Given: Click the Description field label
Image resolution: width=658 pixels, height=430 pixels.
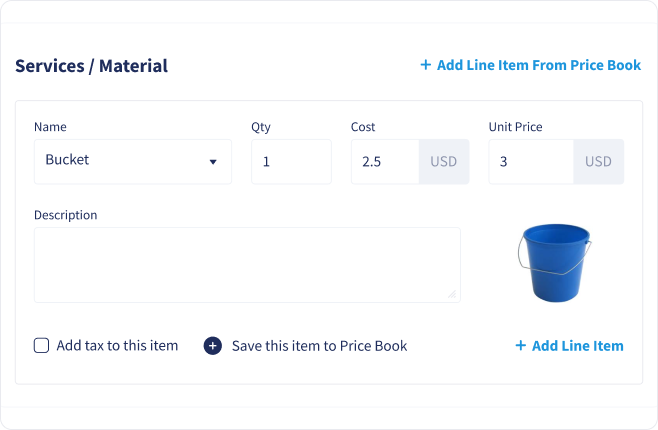Looking at the screenshot, I should coord(65,215).
